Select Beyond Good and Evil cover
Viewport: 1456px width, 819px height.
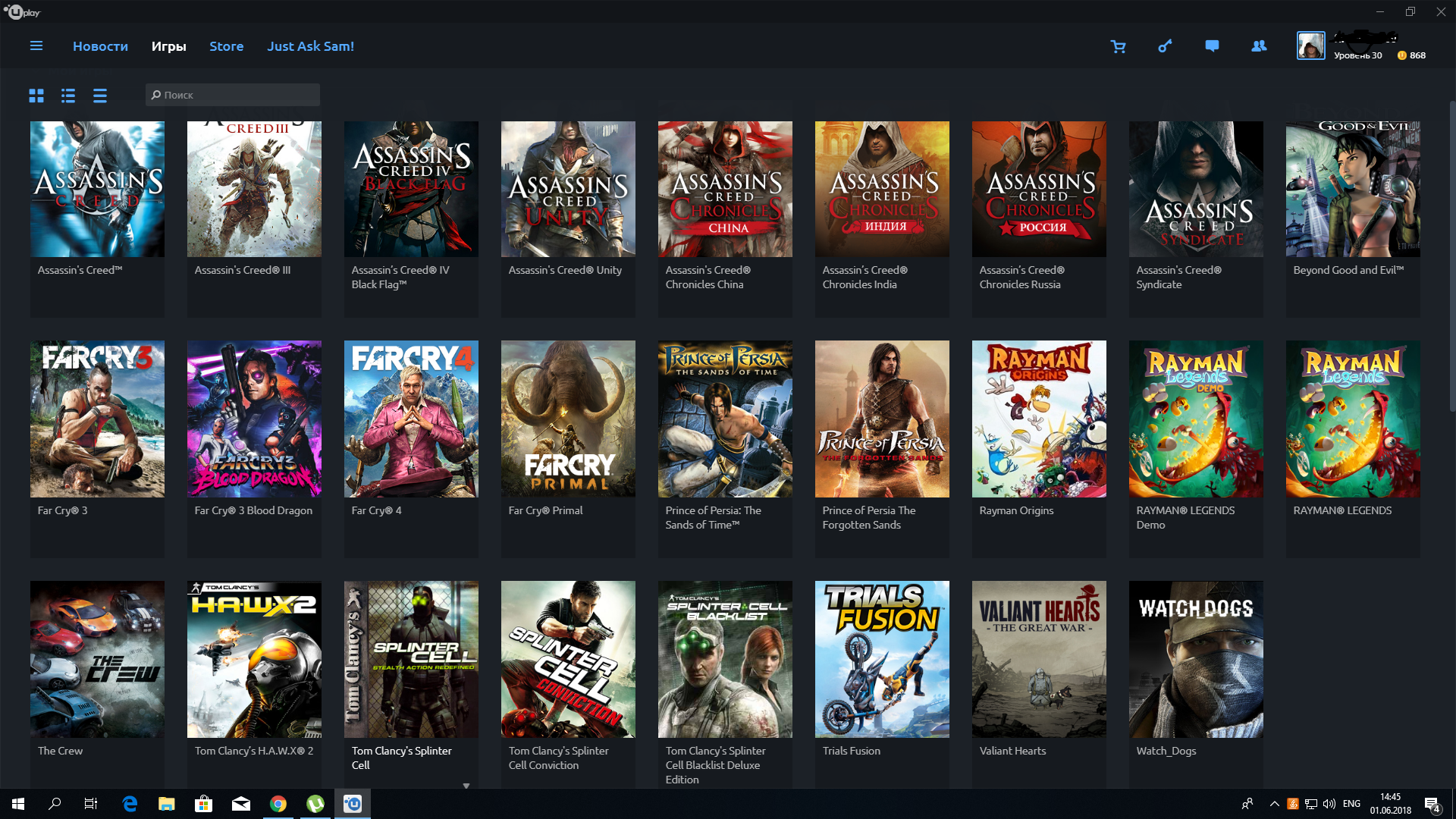[x=1353, y=189]
